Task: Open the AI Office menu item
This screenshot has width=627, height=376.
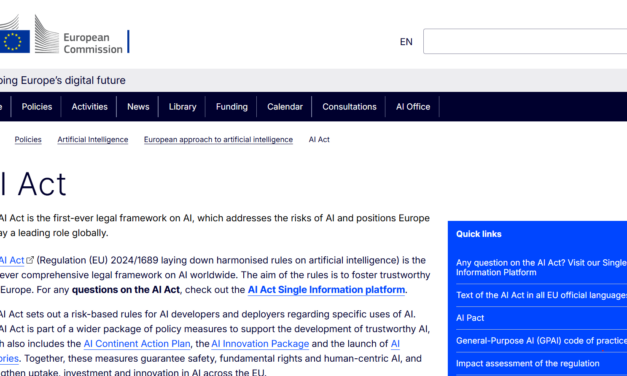Action: pyautogui.click(x=413, y=107)
